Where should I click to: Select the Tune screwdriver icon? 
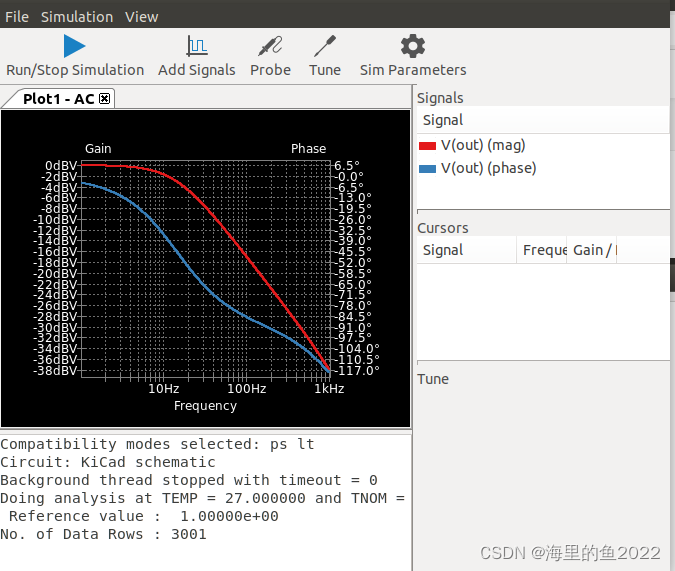(x=325, y=46)
